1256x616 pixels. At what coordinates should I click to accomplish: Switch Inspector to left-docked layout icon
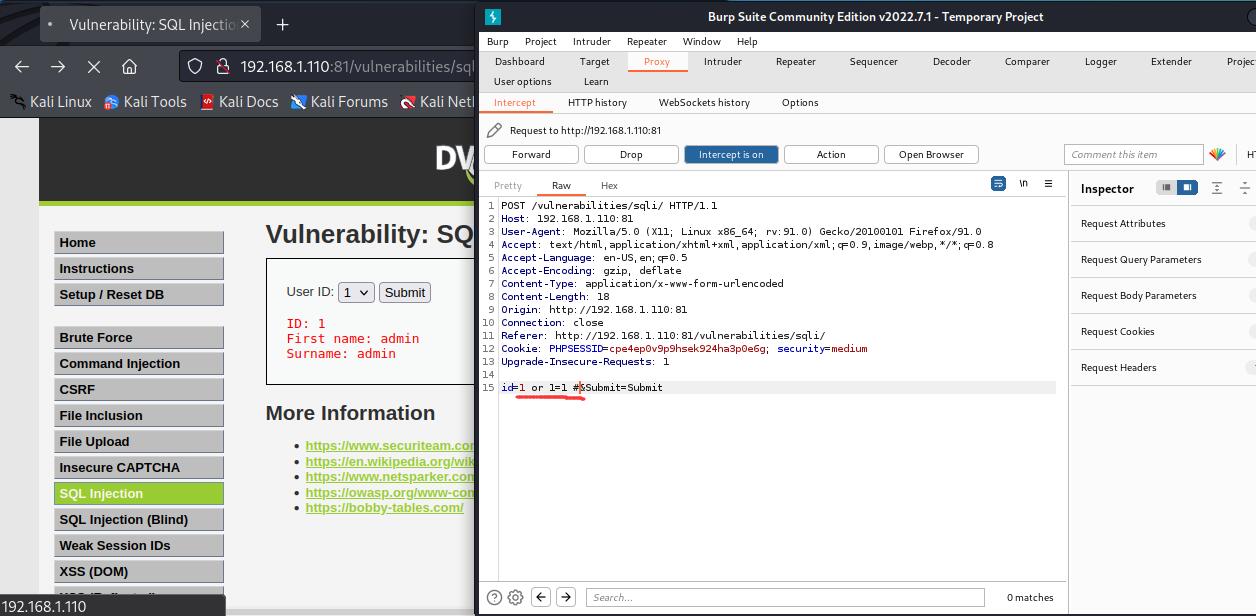[1166, 188]
